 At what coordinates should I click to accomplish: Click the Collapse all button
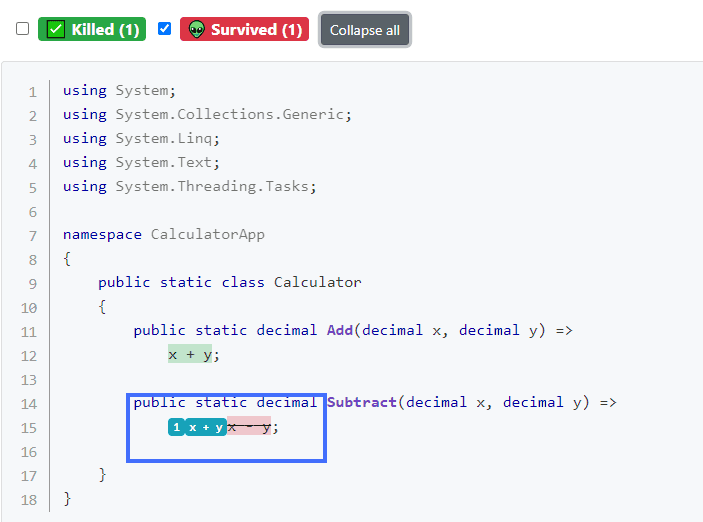(x=365, y=30)
